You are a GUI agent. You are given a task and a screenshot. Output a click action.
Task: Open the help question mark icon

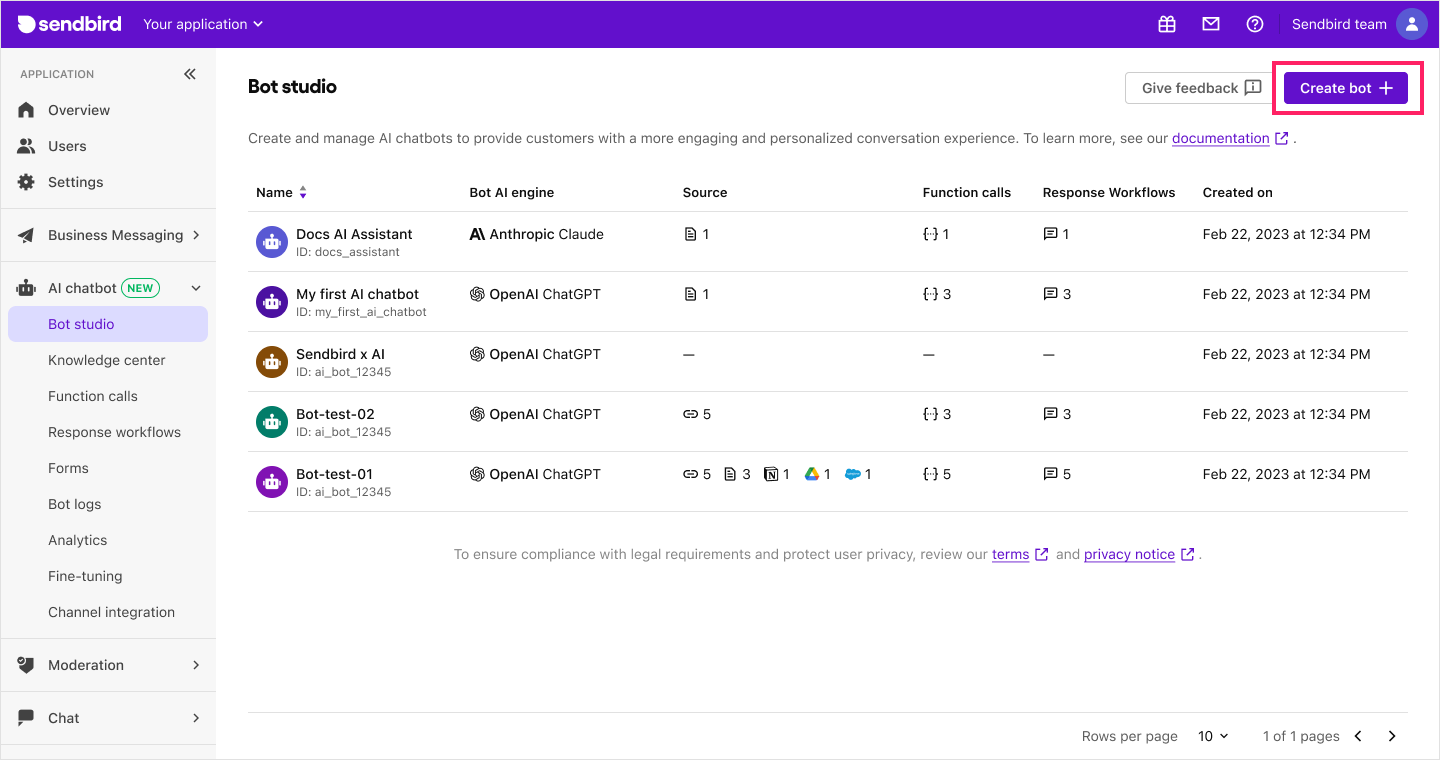tap(1255, 24)
